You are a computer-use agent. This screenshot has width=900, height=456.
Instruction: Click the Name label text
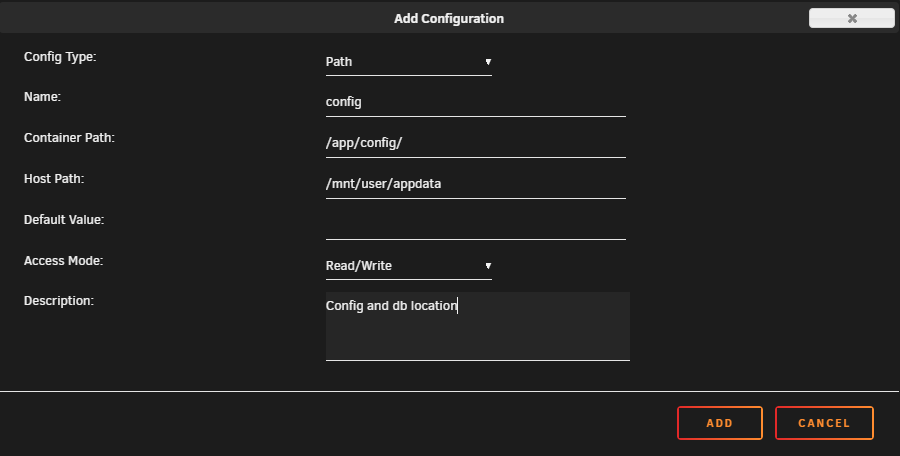tap(42, 96)
